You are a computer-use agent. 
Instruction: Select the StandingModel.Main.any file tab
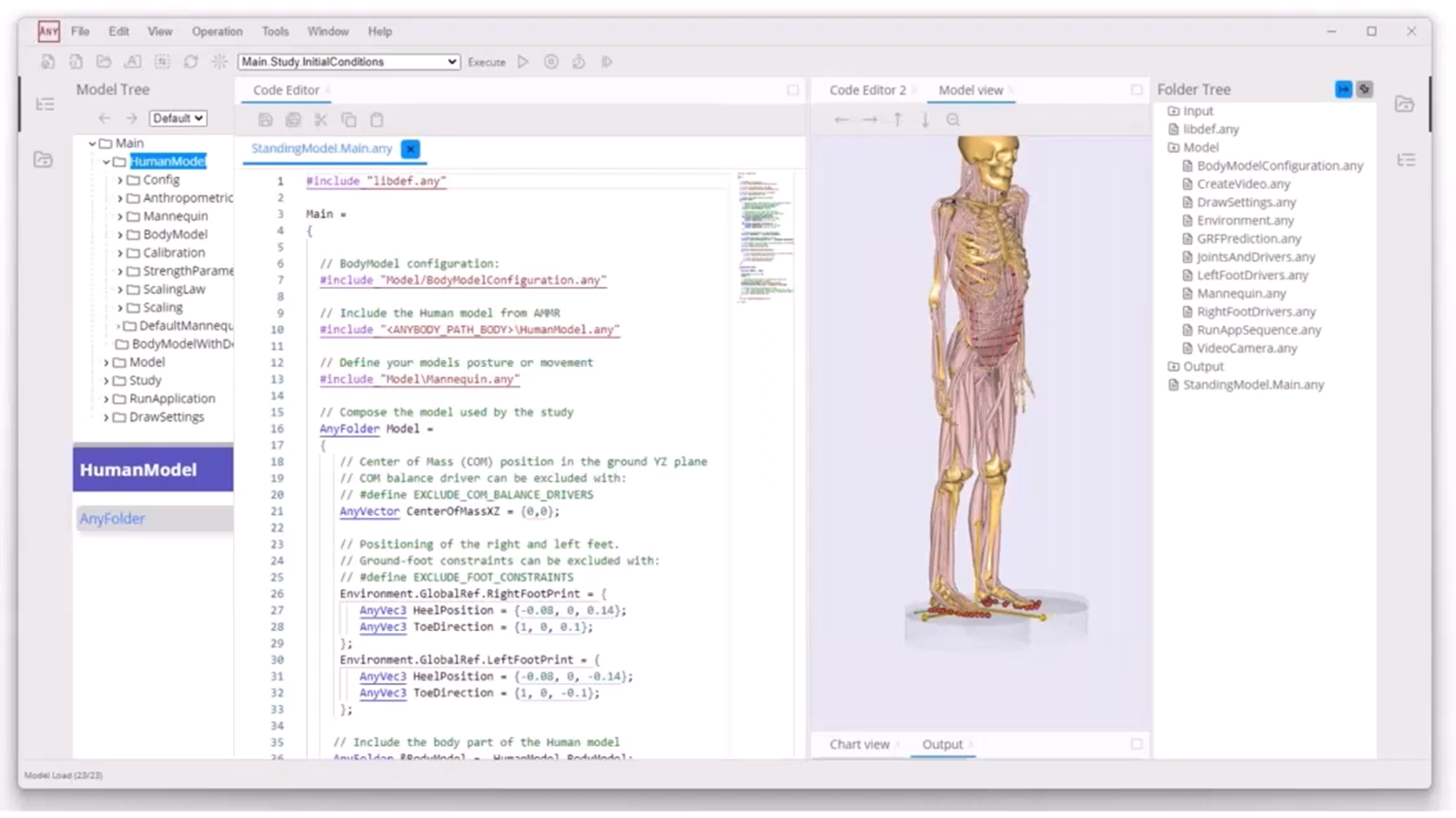(321, 149)
